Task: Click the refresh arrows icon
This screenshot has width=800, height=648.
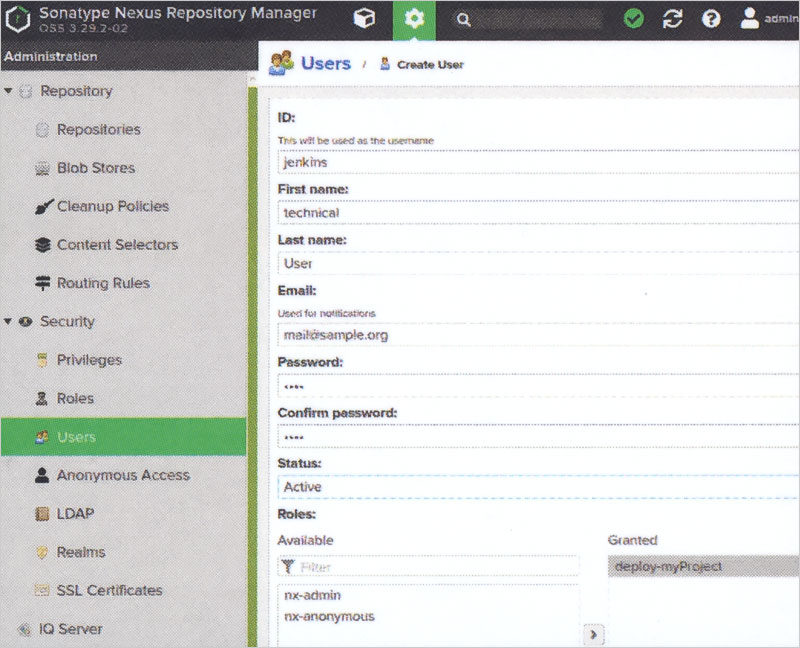Action: 672,19
